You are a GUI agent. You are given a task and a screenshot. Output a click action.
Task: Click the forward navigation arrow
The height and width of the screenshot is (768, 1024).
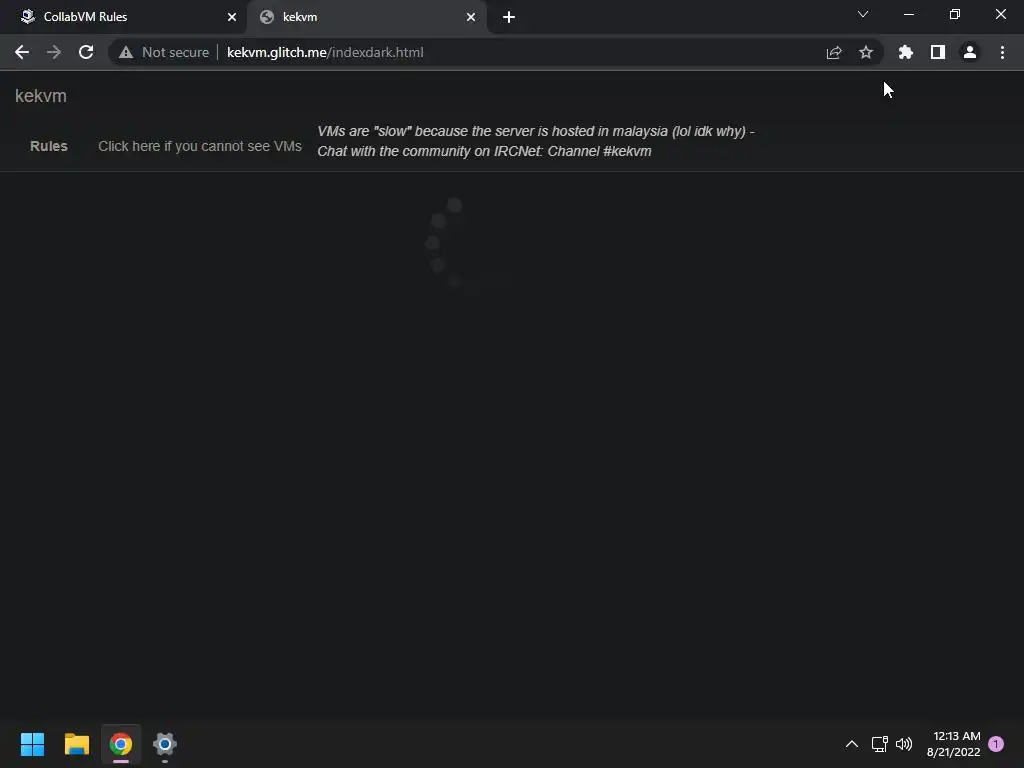click(54, 52)
